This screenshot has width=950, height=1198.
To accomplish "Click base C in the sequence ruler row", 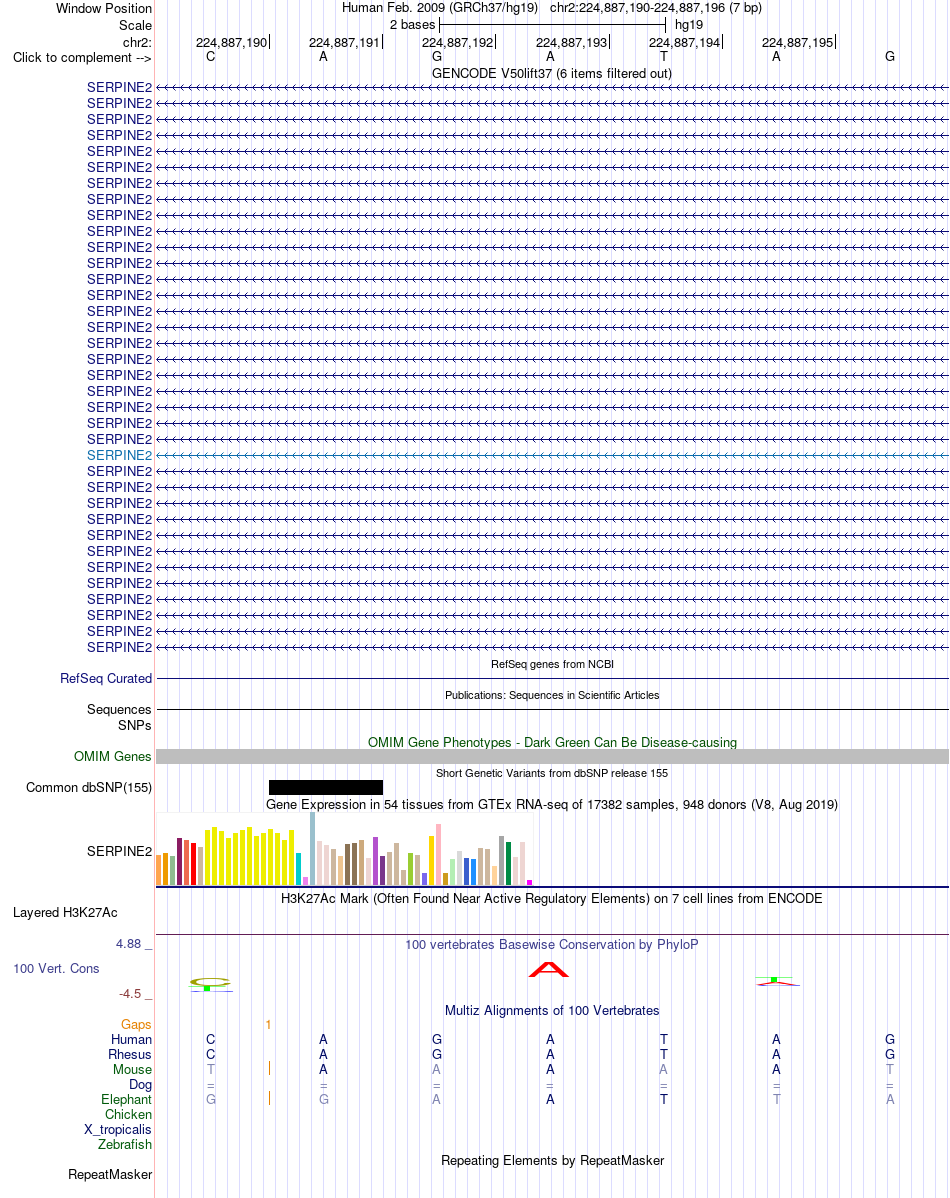I will 210,57.
